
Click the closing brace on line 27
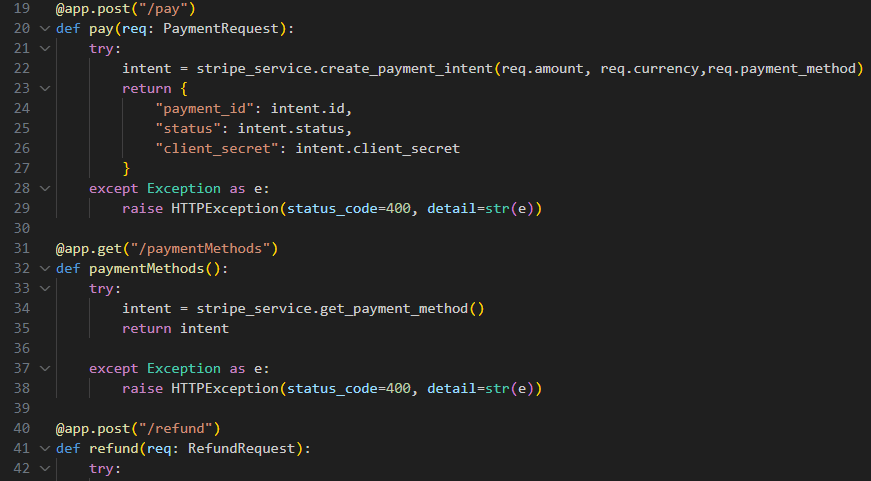[126, 168]
